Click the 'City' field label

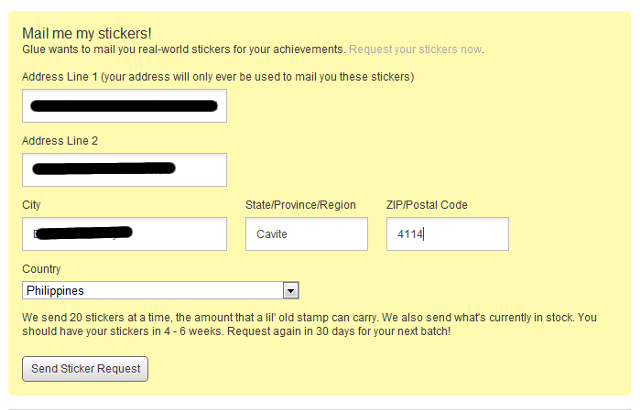click(32, 205)
